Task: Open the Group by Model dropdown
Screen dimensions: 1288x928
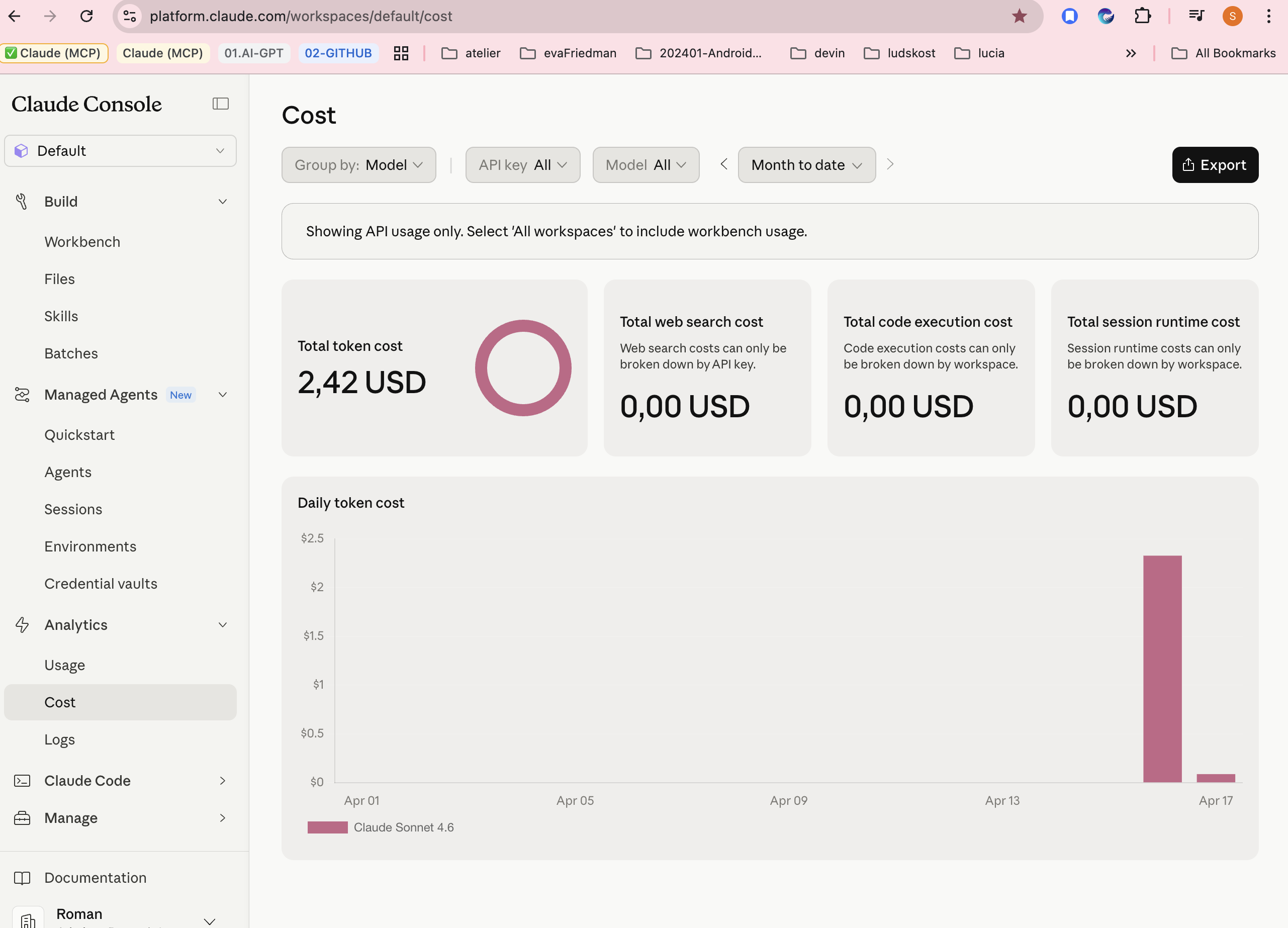Action: [358, 165]
